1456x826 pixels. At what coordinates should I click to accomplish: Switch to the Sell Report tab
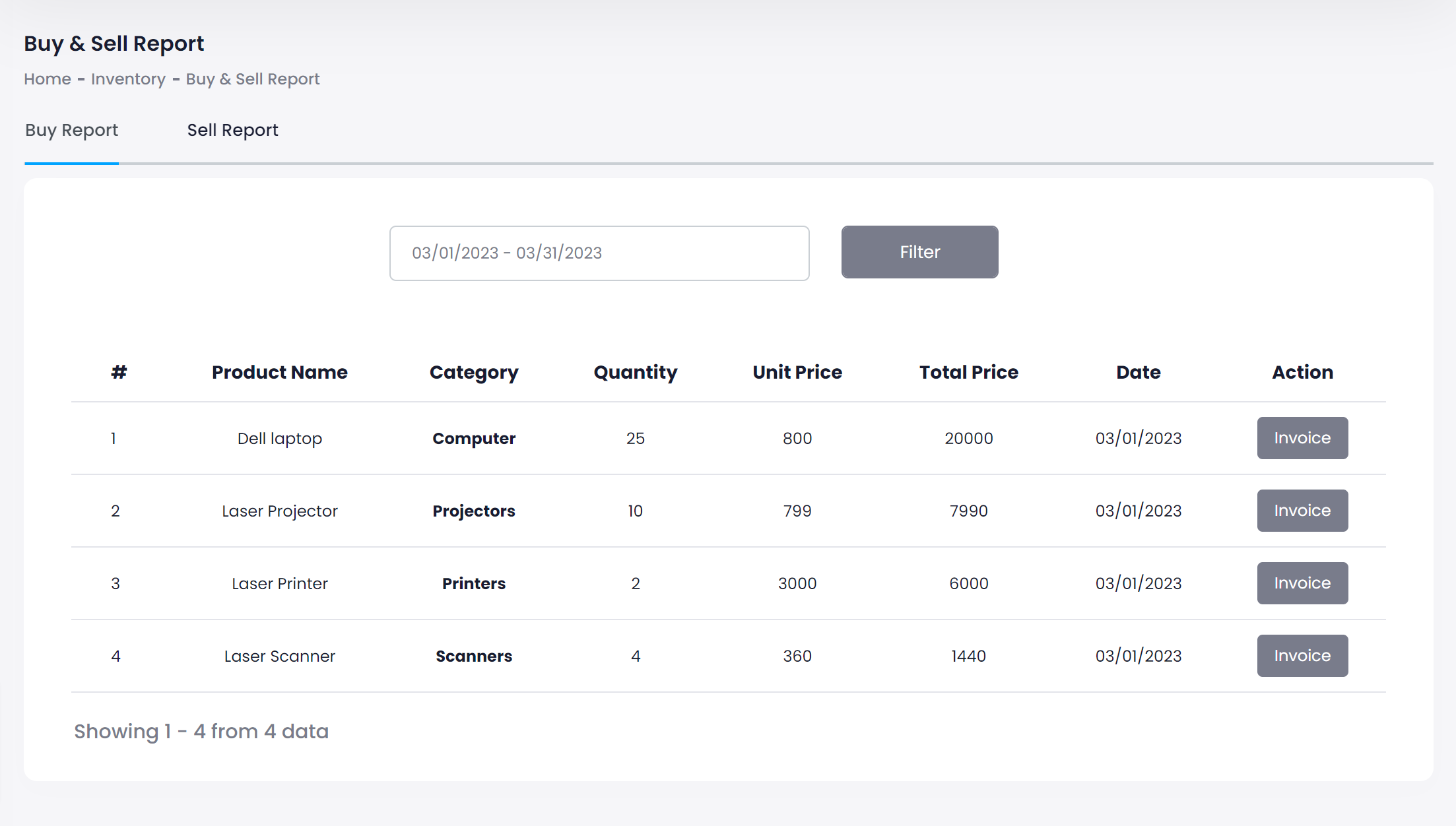[232, 130]
